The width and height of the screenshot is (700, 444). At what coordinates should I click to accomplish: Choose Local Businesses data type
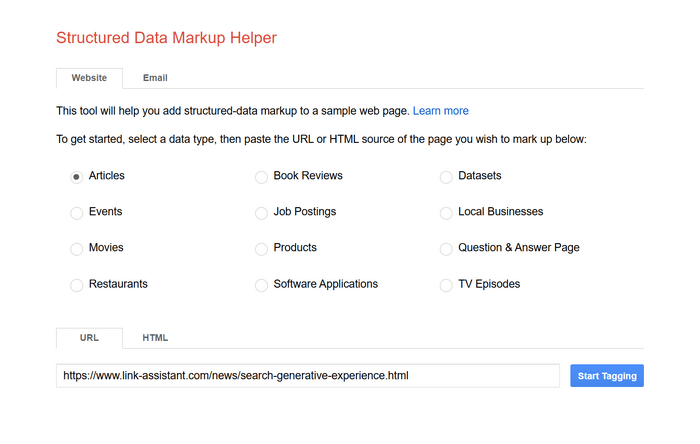(446, 213)
